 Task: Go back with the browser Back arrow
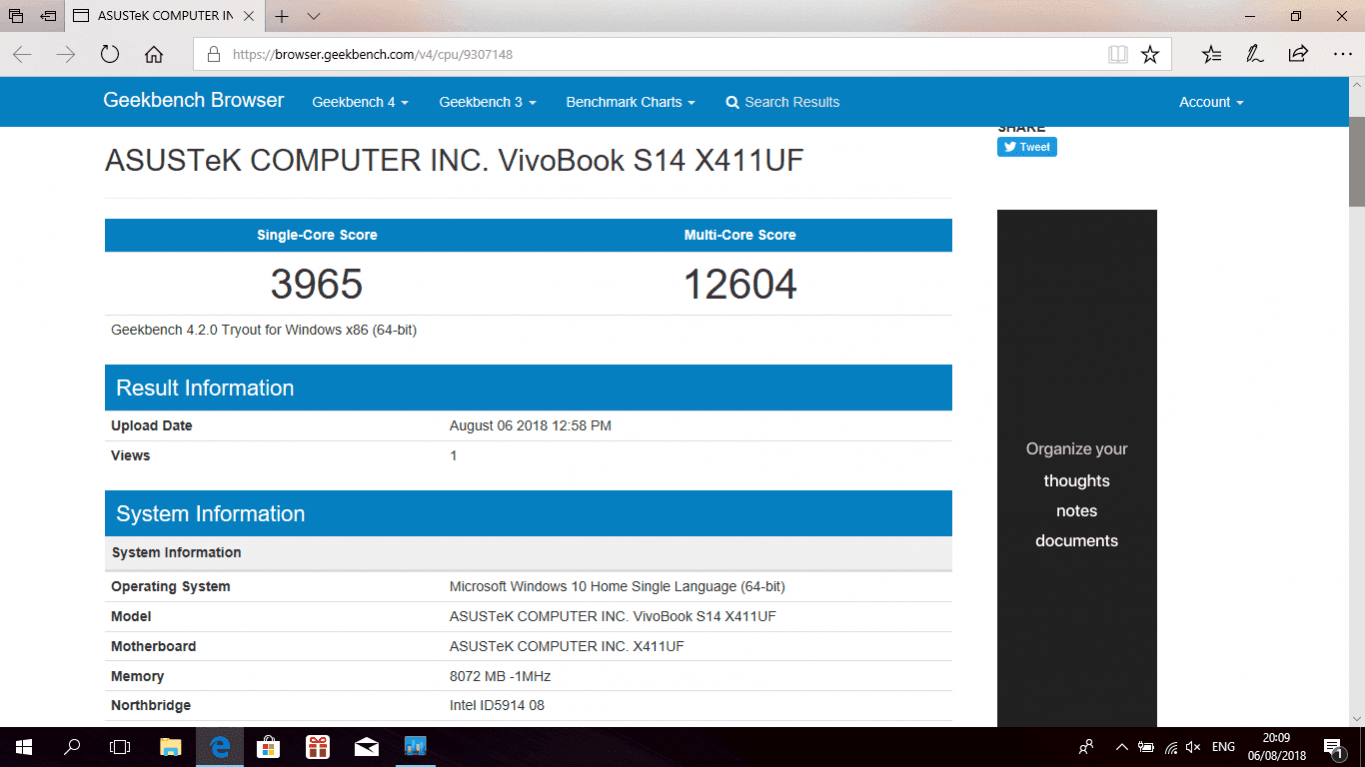click(22, 55)
